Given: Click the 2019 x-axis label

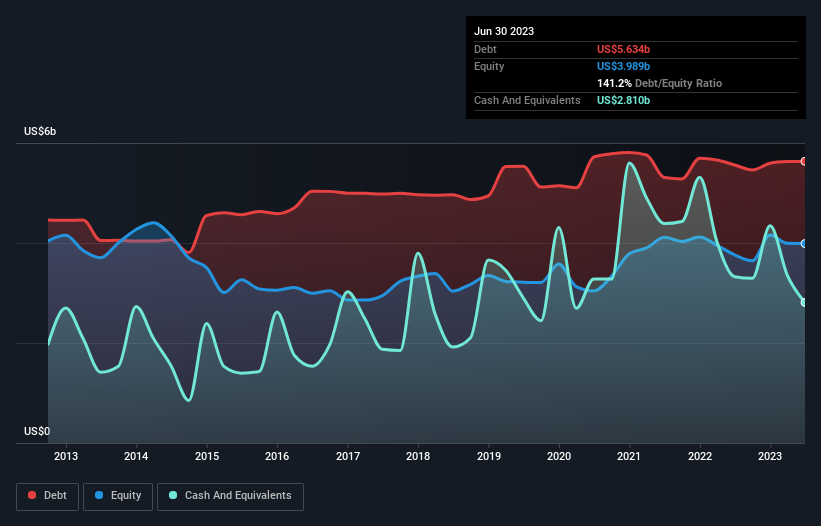Looking at the screenshot, I should point(489,456).
